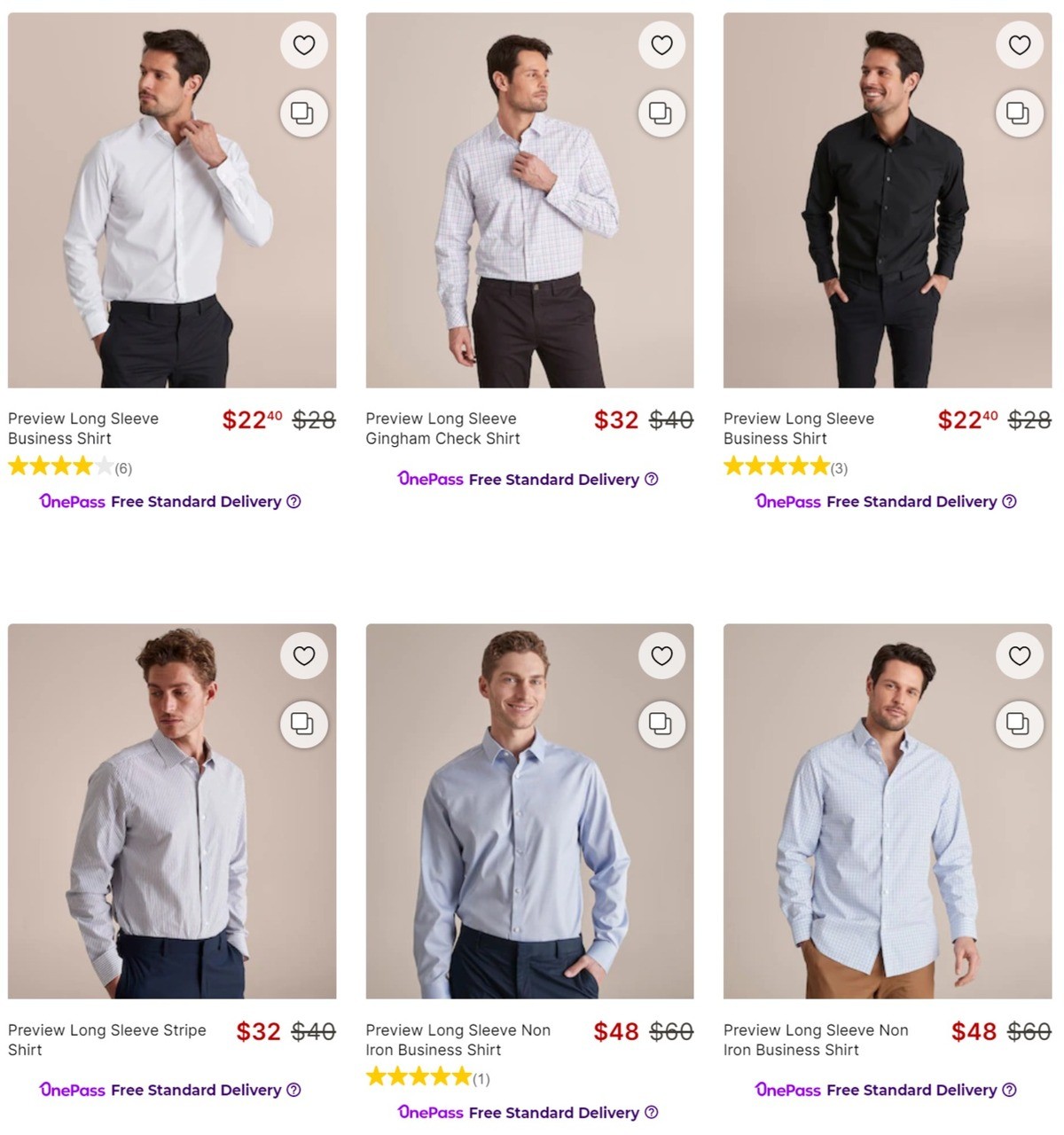Viewport: 1064px width, 1135px height.
Task: Click the compare icon on the white Business Shirt
Action: (x=304, y=113)
